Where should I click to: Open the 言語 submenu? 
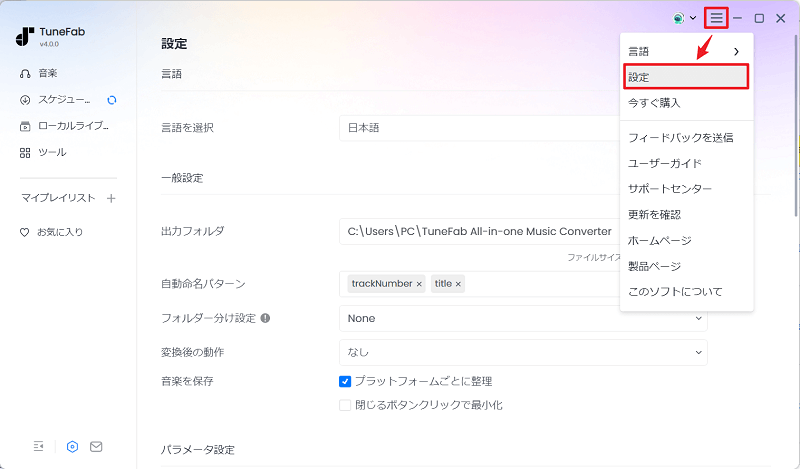click(x=686, y=51)
